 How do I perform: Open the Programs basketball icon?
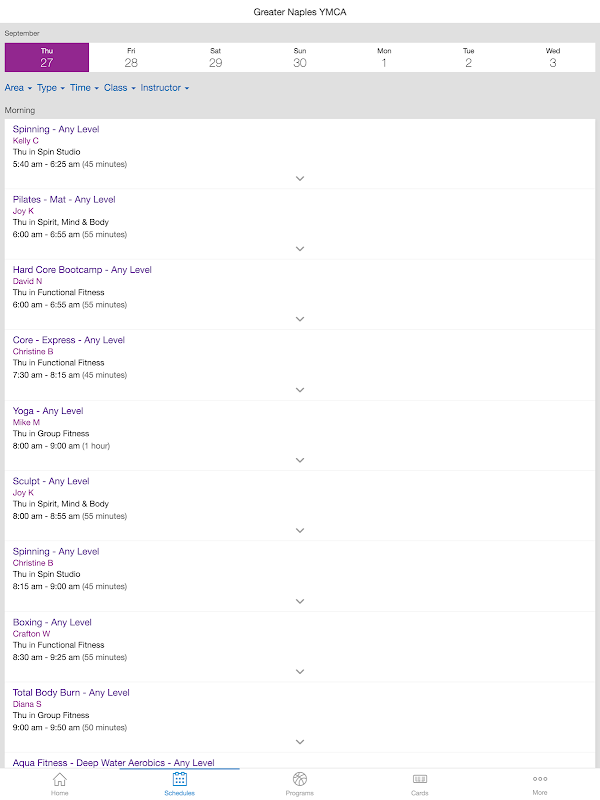point(300,779)
